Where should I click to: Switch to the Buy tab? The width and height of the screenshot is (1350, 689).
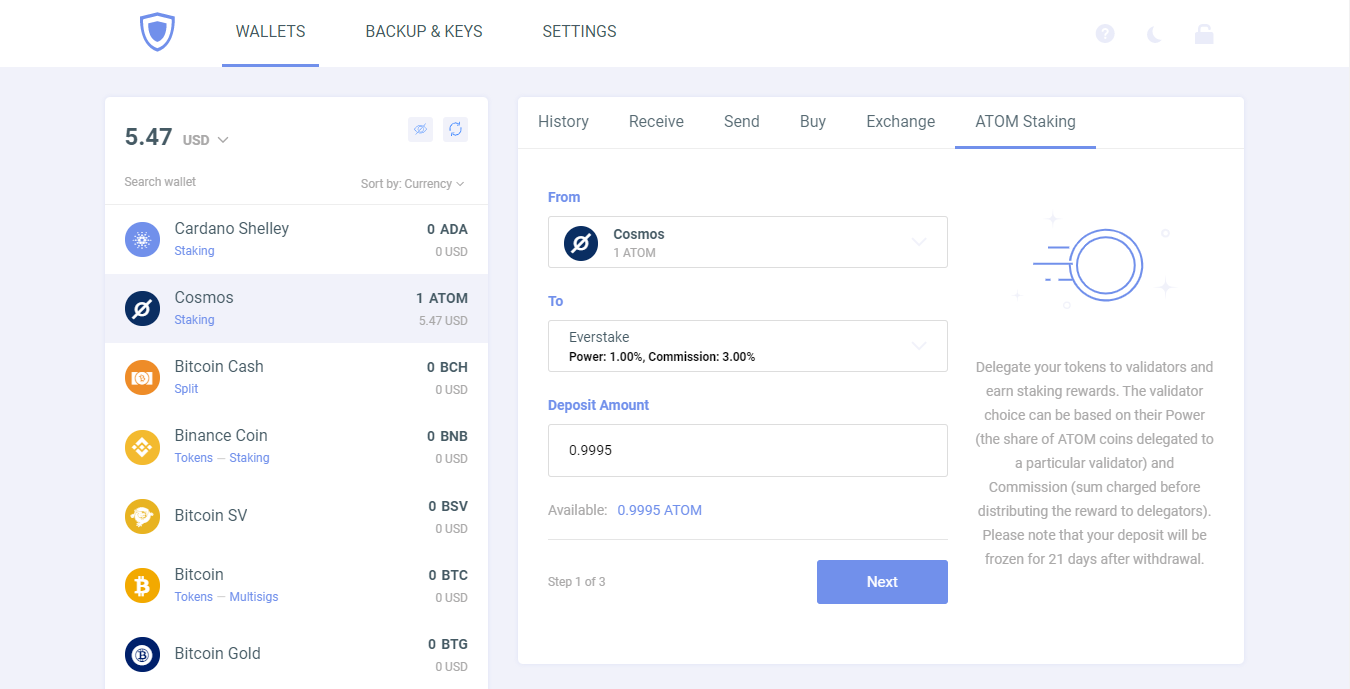pyautogui.click(x=813, y=122)
